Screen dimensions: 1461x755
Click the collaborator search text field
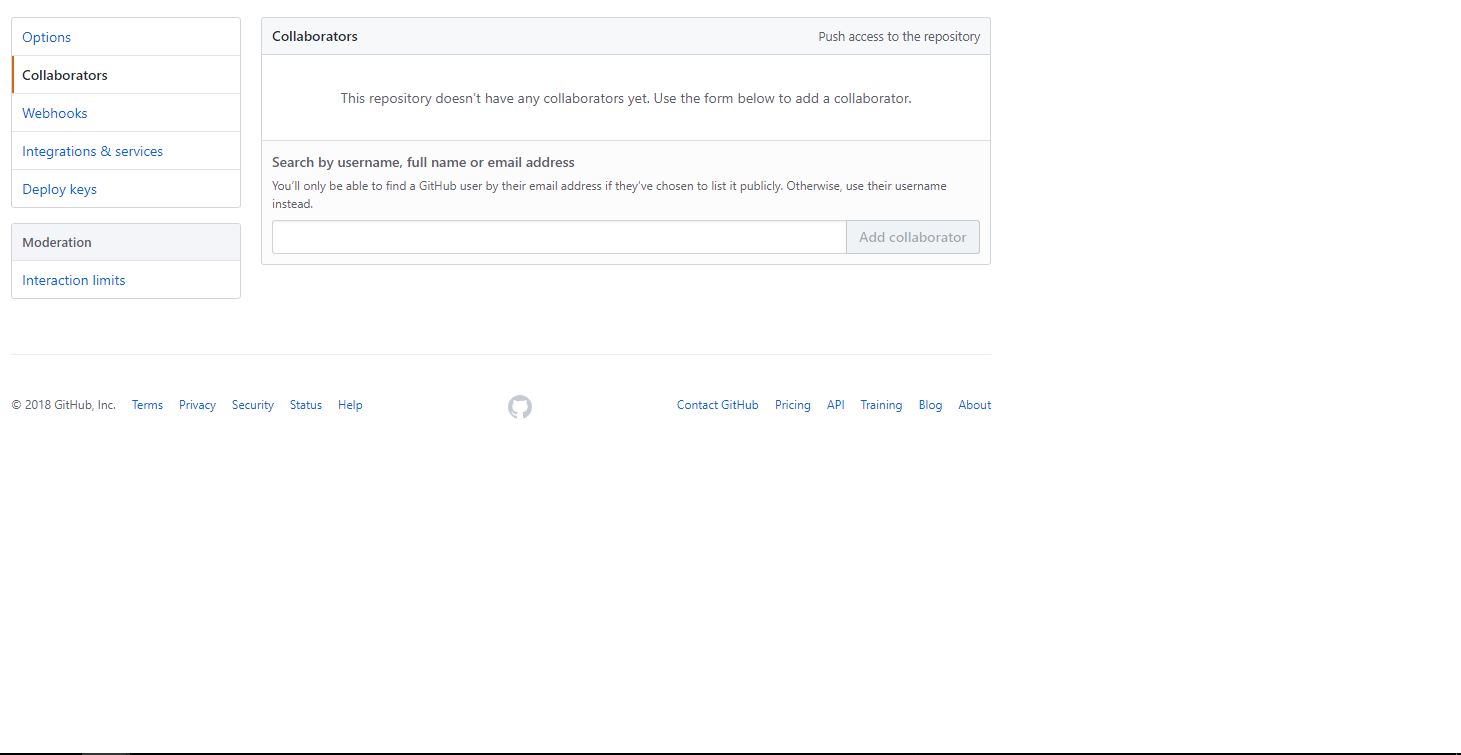pyautogui.click(x=559, y=237)
